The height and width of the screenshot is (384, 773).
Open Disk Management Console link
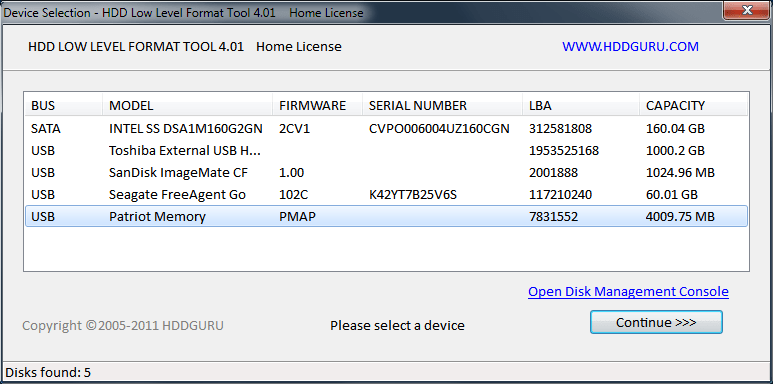point(628,291)
